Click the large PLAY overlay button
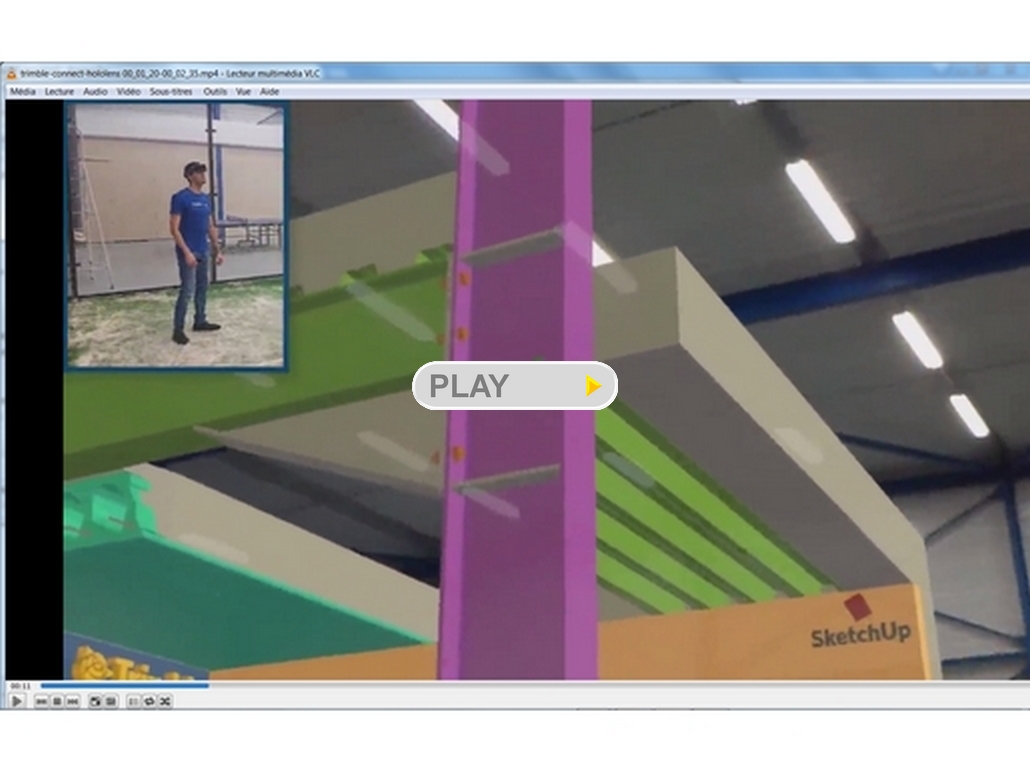 (x=515, y=386)
